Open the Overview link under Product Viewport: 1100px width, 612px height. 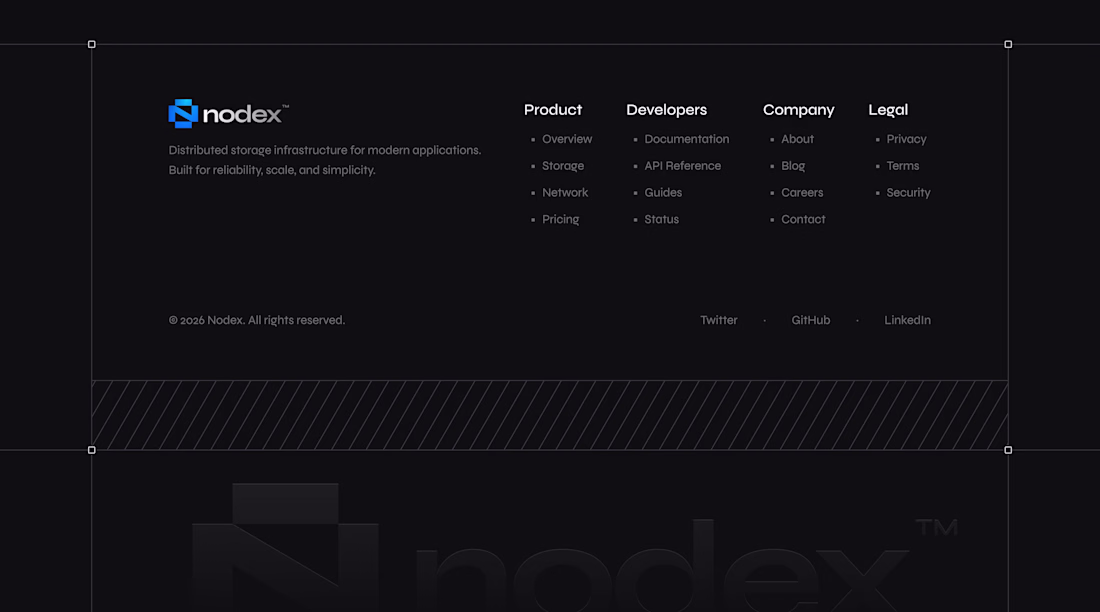click(x=567, y=139)
